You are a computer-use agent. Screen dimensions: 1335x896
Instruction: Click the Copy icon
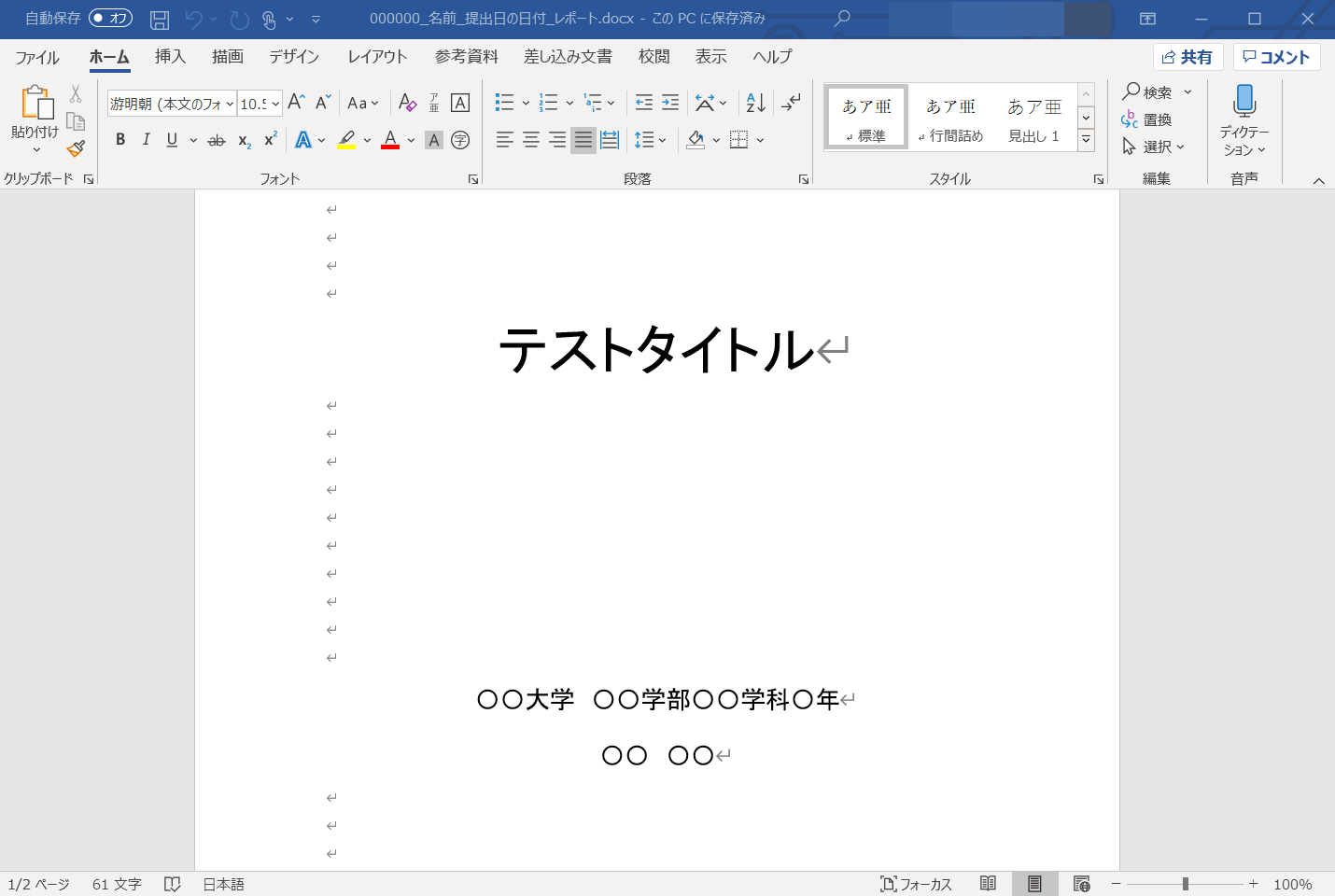click(x=76, y=121)
